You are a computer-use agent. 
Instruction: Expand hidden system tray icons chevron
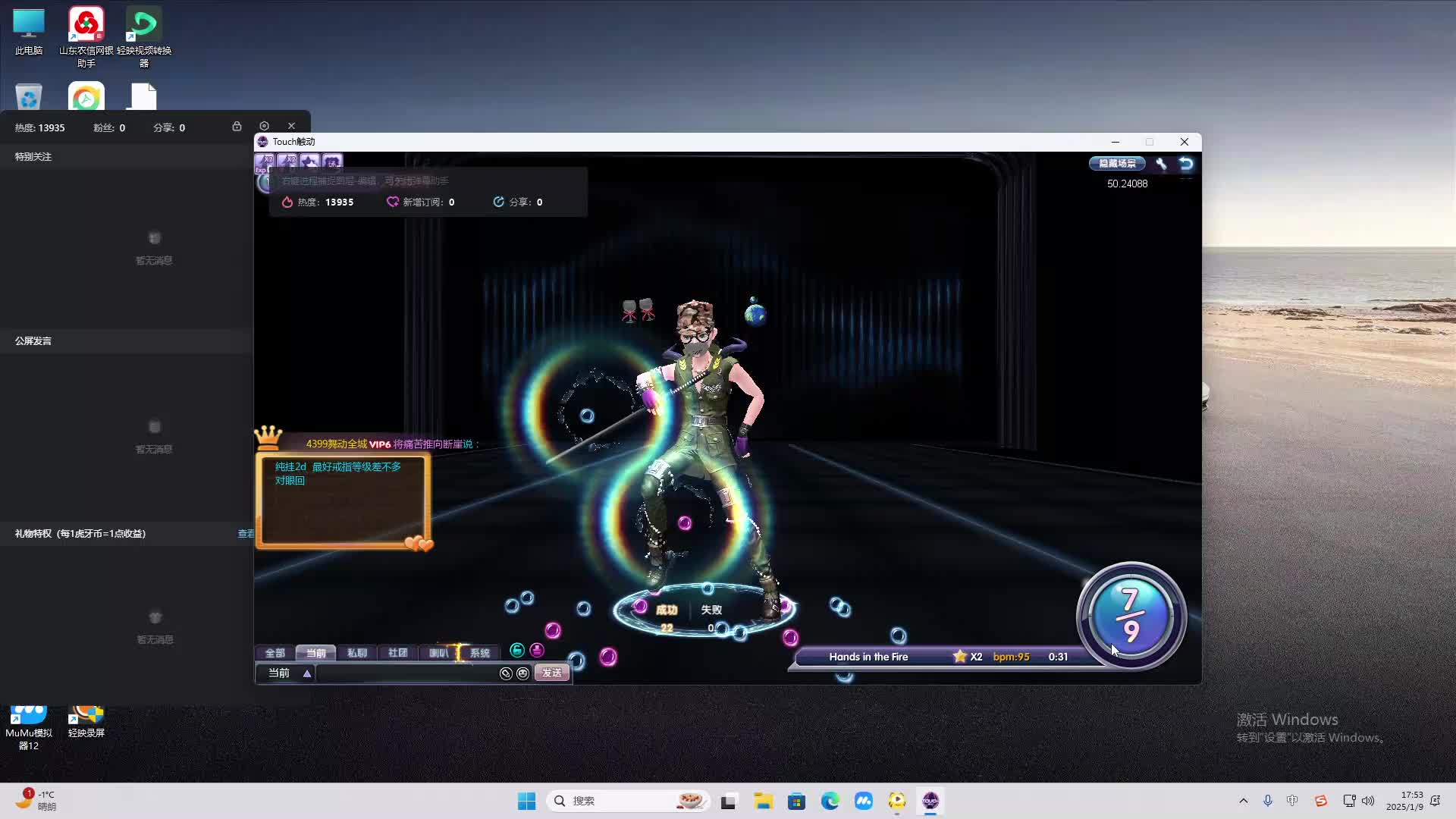click(x=1243, y=801)
